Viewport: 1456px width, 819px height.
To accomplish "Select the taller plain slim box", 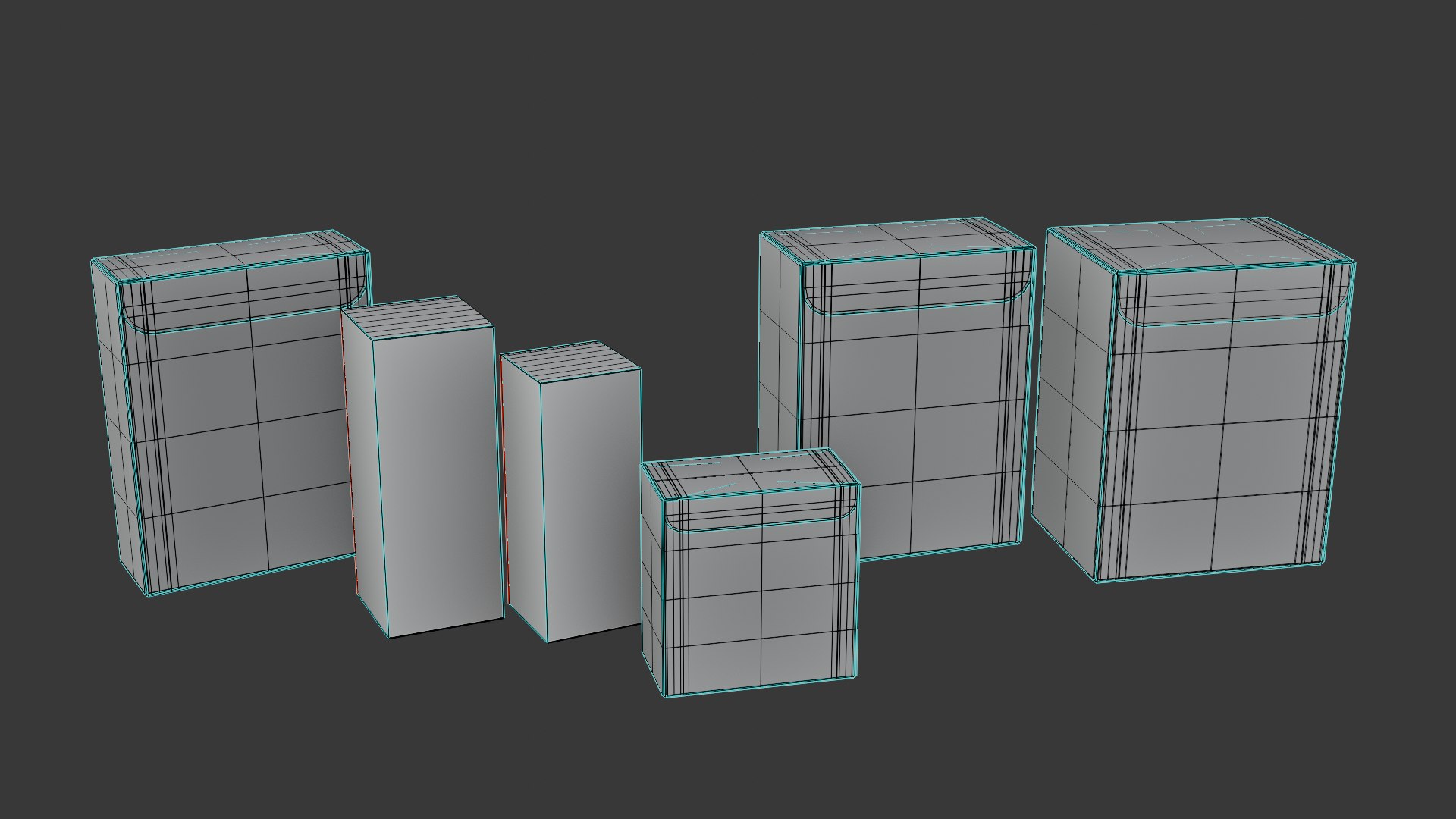I will (x=421, y=466).
